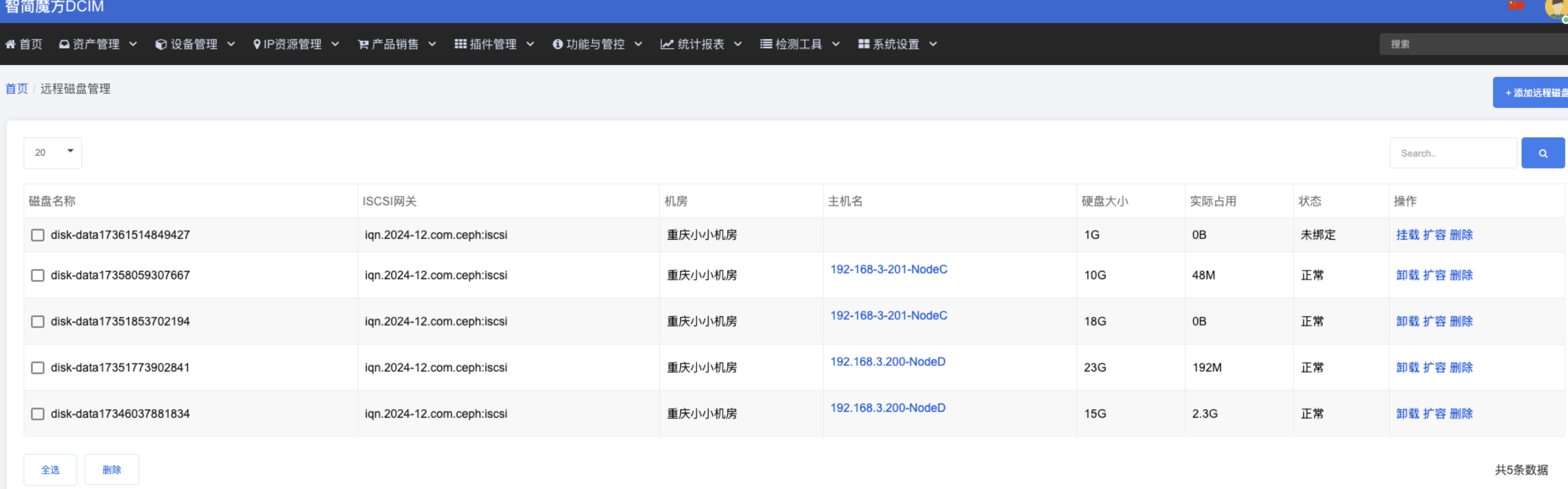Click the home icon in navigation bar
This screenshot has height=489, width=1568.
10,44
